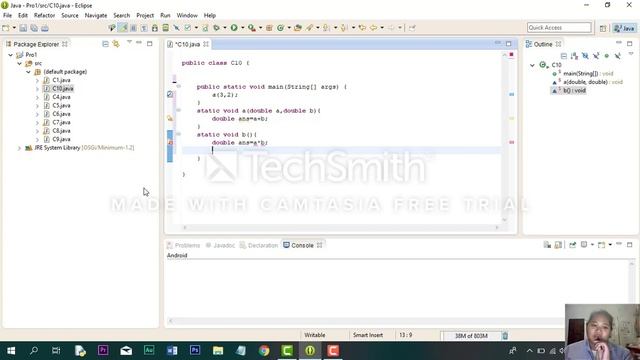Image resolution: width=640 pixels, height=360 pixels.
Task: Switch to the Java perspective button
Action: [624, 28]
